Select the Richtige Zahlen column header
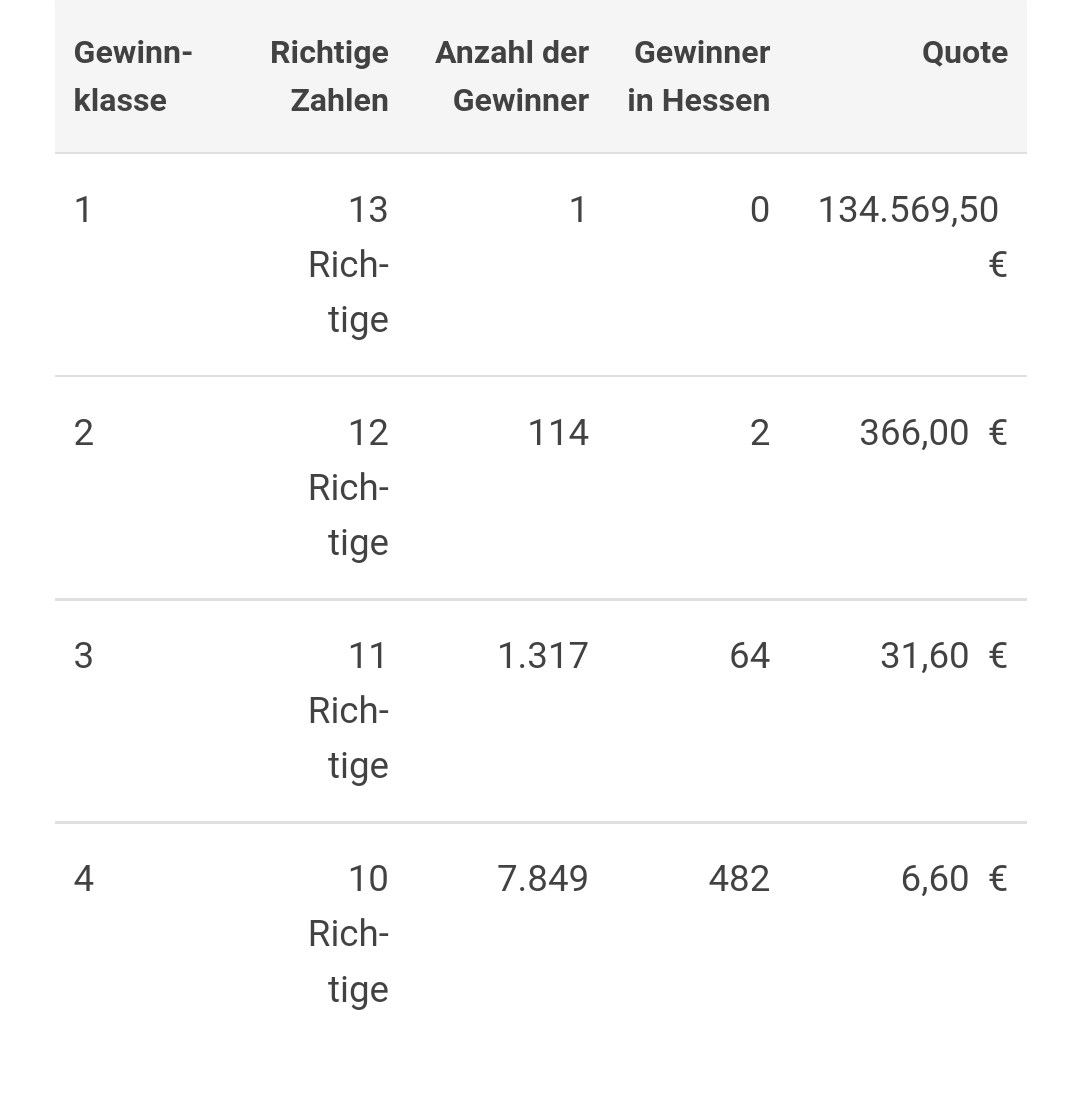1079x1104 pixels. (329, 76)
